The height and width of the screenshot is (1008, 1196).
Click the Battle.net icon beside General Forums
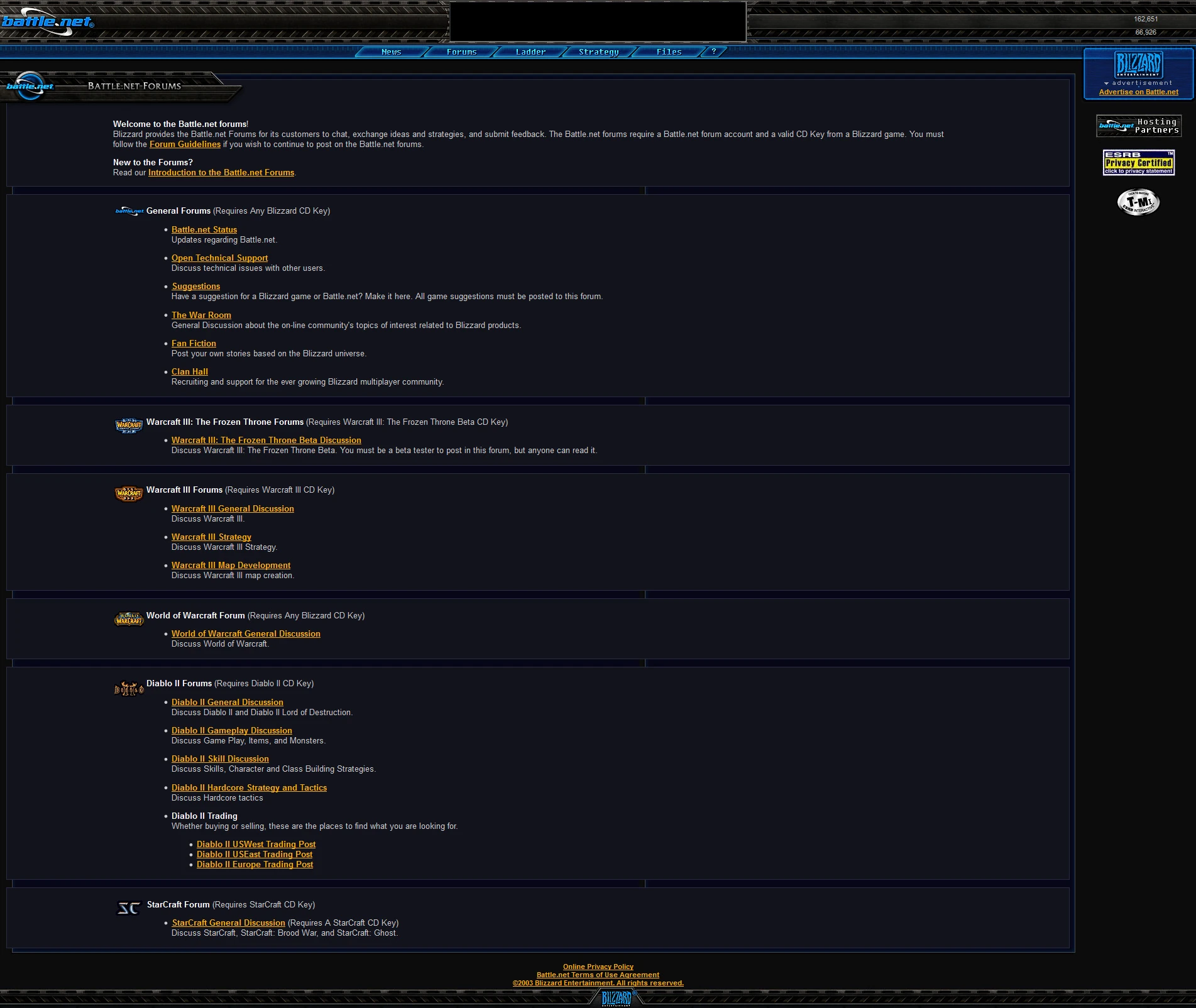[129, 211]
